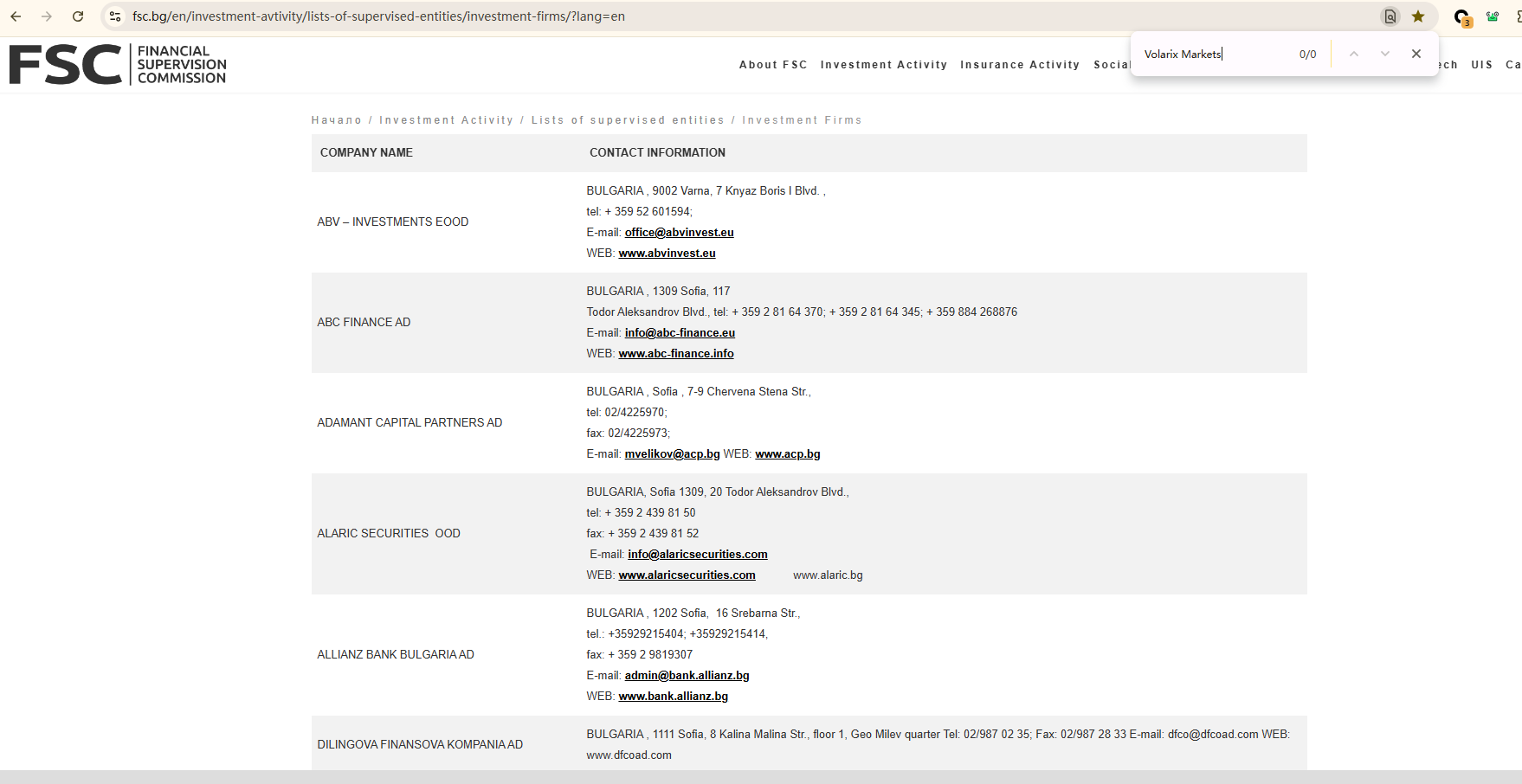Viewport: 1522px width, 784px height.
Task: Go to next find result
Action: pos(1385,54)
